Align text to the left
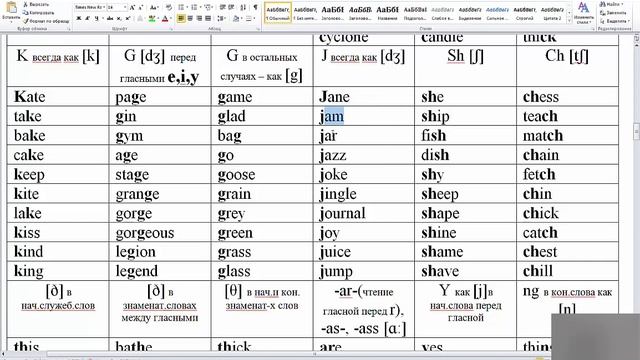640x360 pixels. 181,18
